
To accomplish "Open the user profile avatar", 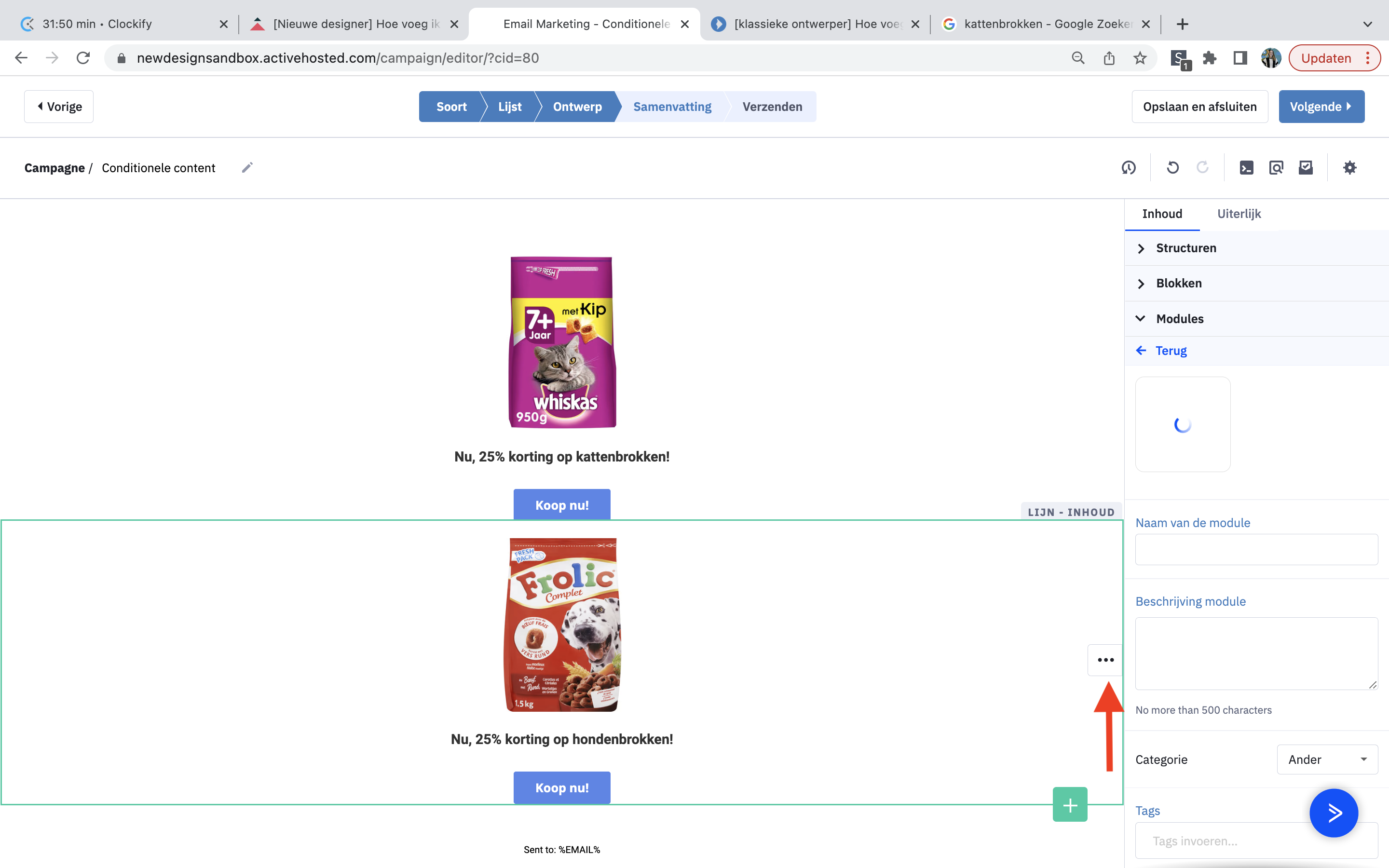I will tap(1271, 58).
